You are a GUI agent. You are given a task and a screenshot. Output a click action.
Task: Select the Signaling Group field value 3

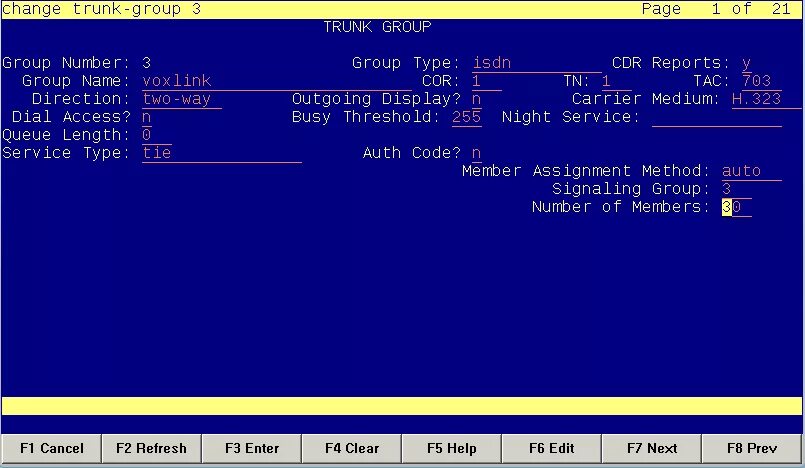coord(737,189)
